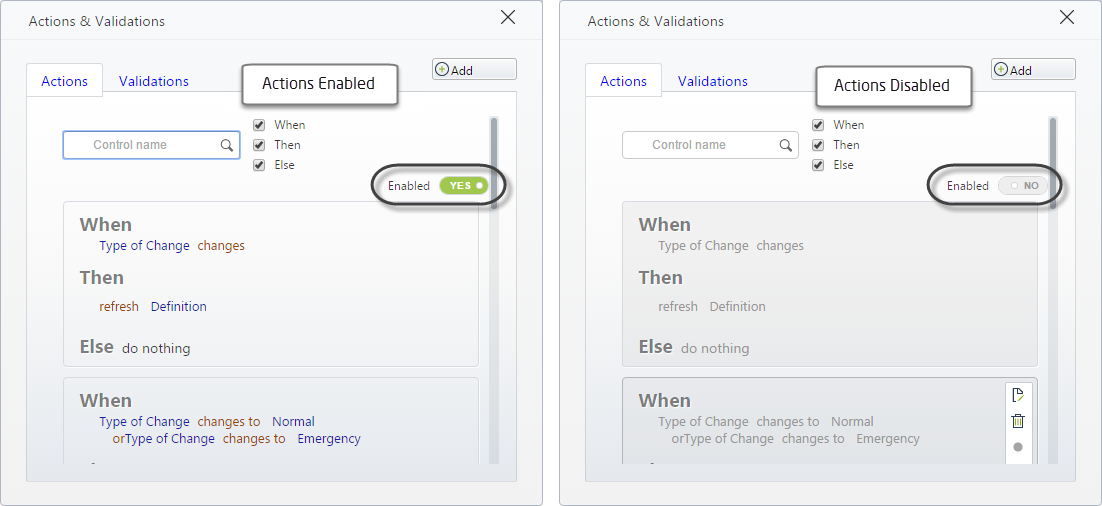Image resolution: width=1102 pixels, height=506 pixels.
Task: Switch to the Validations tab in the right dialog
Action: click(x=713, y=81)
